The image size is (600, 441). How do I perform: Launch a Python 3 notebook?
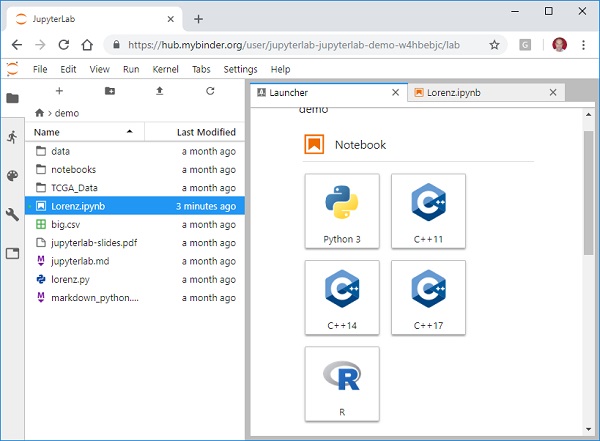(342, 211)
